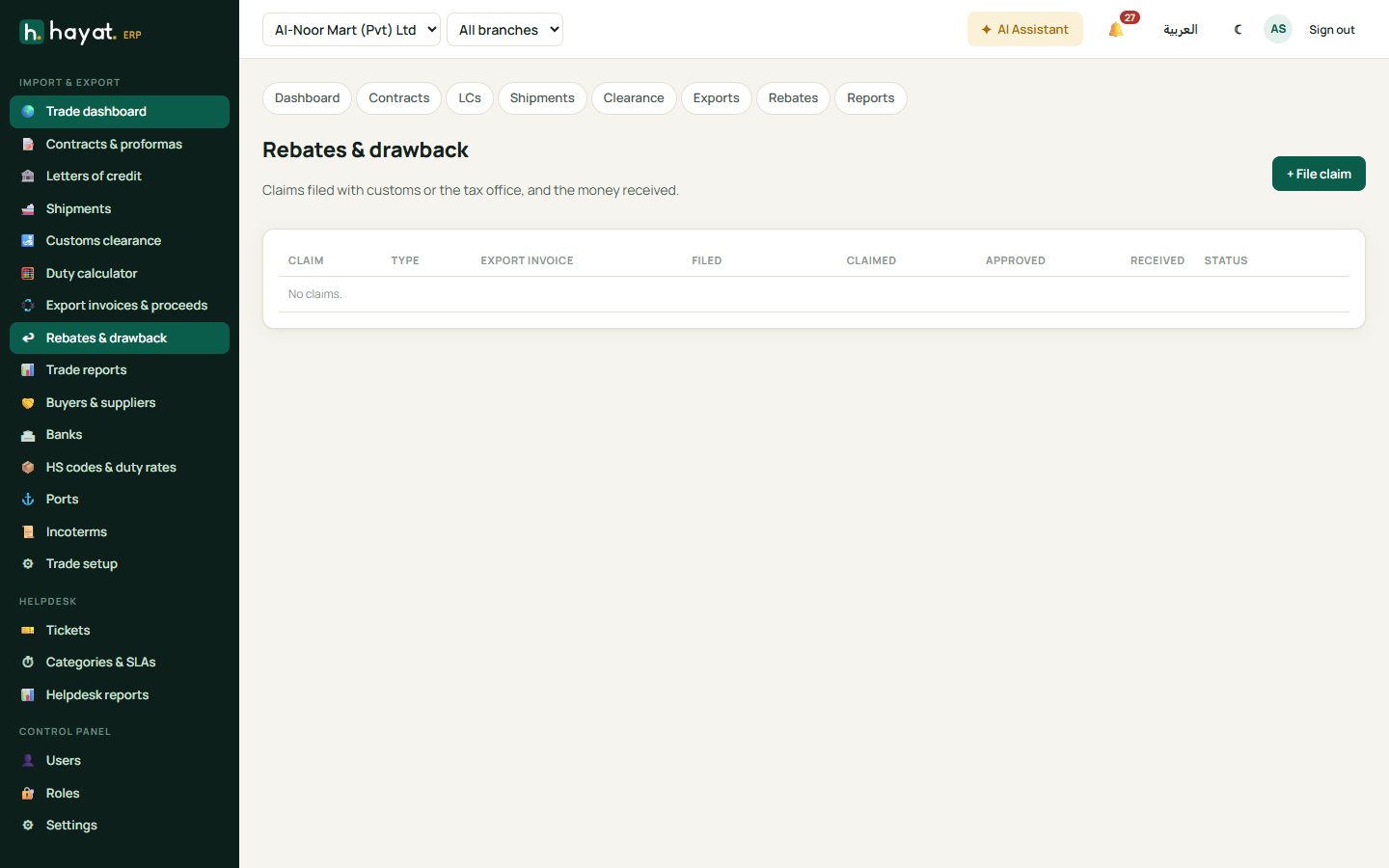The image size is (1389, 868).
Task: Open Customs clearance in the sidebar
Action: point(120,241)
